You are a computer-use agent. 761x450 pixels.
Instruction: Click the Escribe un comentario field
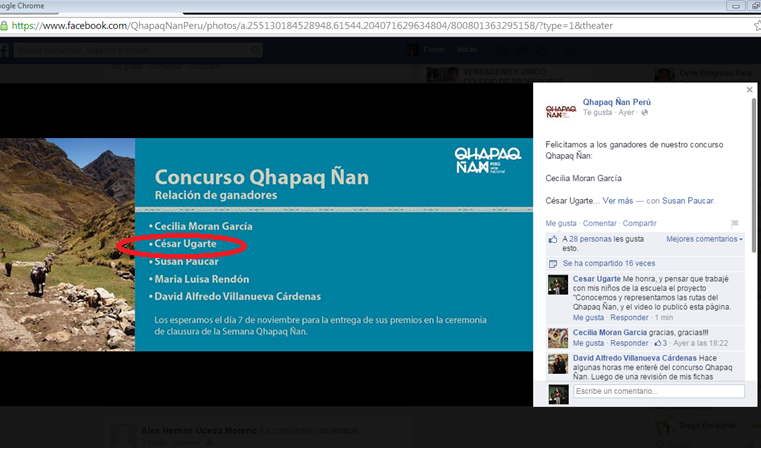(x=659, y=391)
